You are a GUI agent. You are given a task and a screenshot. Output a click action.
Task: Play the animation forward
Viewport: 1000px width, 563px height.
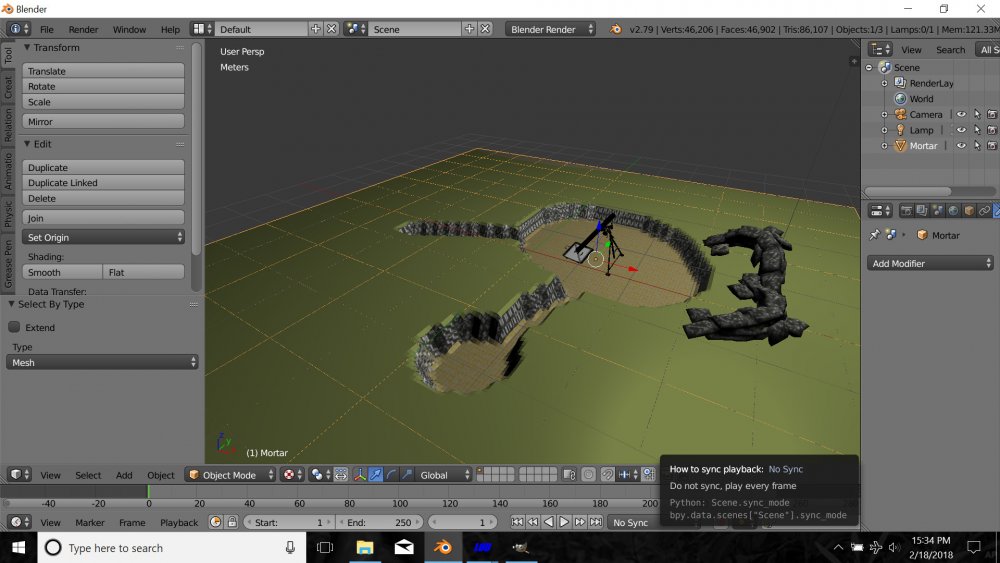564,522
